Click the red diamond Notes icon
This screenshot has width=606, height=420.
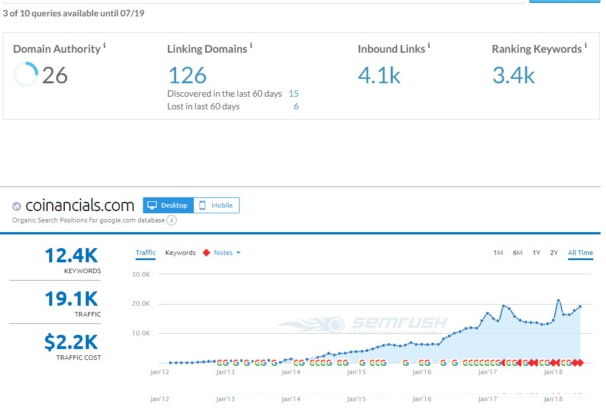coord(206,253)
